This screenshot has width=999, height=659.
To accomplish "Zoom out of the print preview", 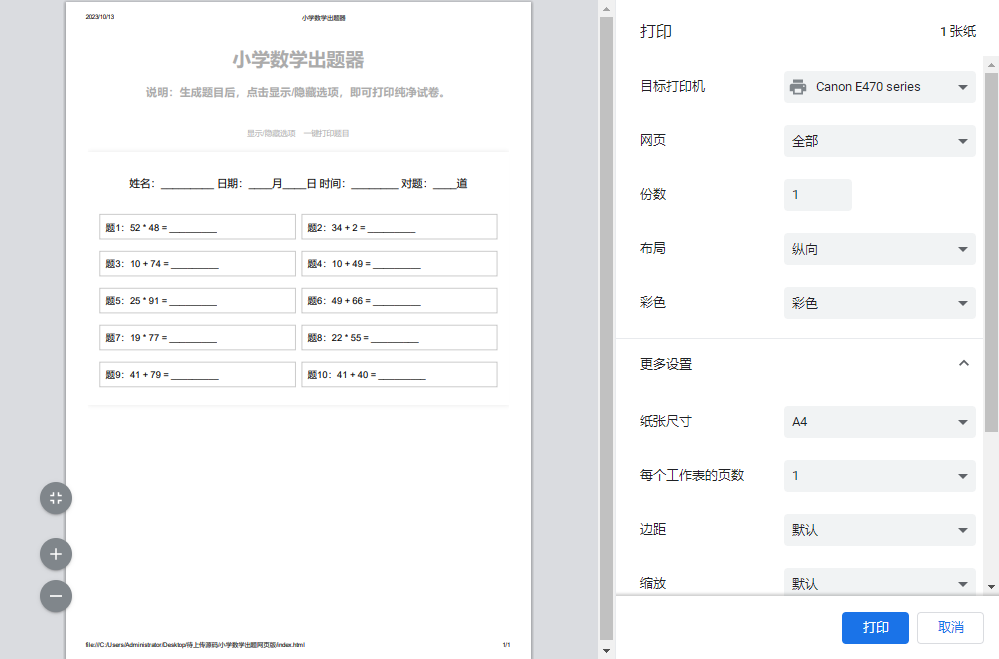I will pyautogui.click(x=55, y=596).
